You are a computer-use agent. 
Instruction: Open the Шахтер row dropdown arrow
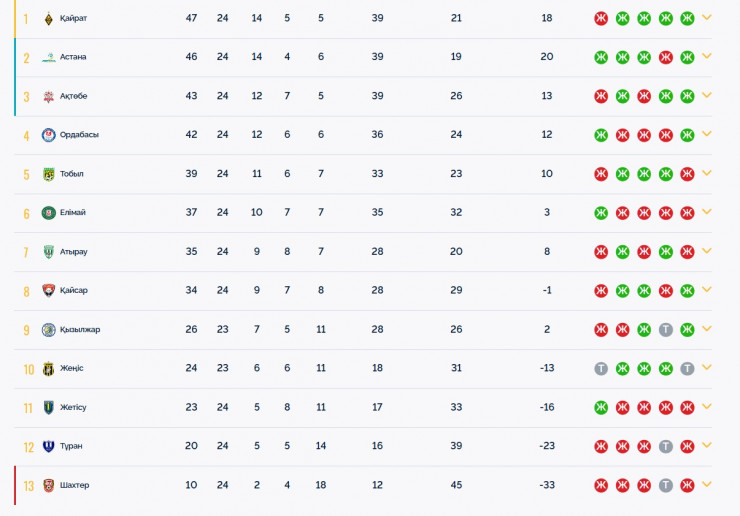707,485
